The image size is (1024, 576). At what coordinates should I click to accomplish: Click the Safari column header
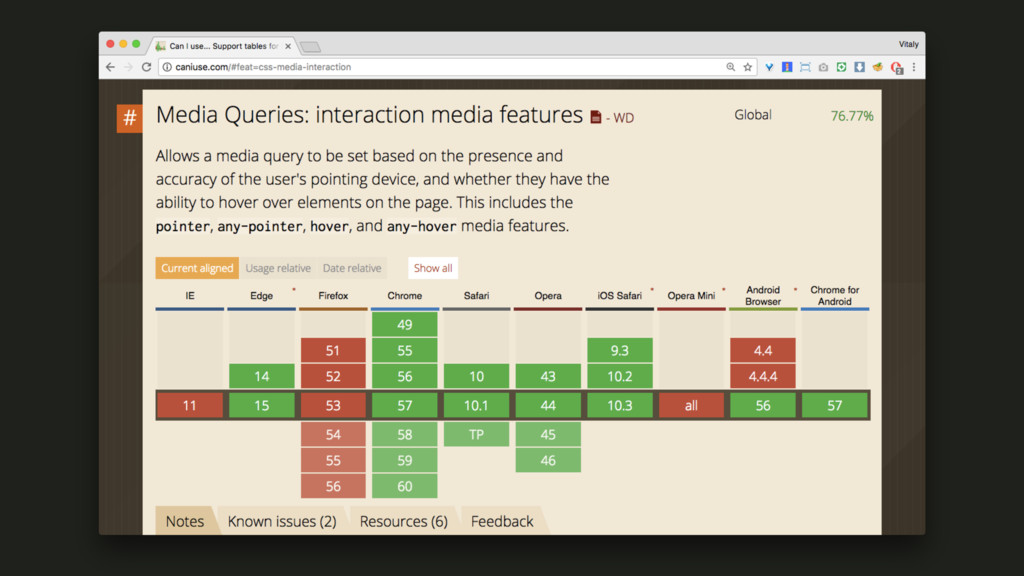[476, 296]
